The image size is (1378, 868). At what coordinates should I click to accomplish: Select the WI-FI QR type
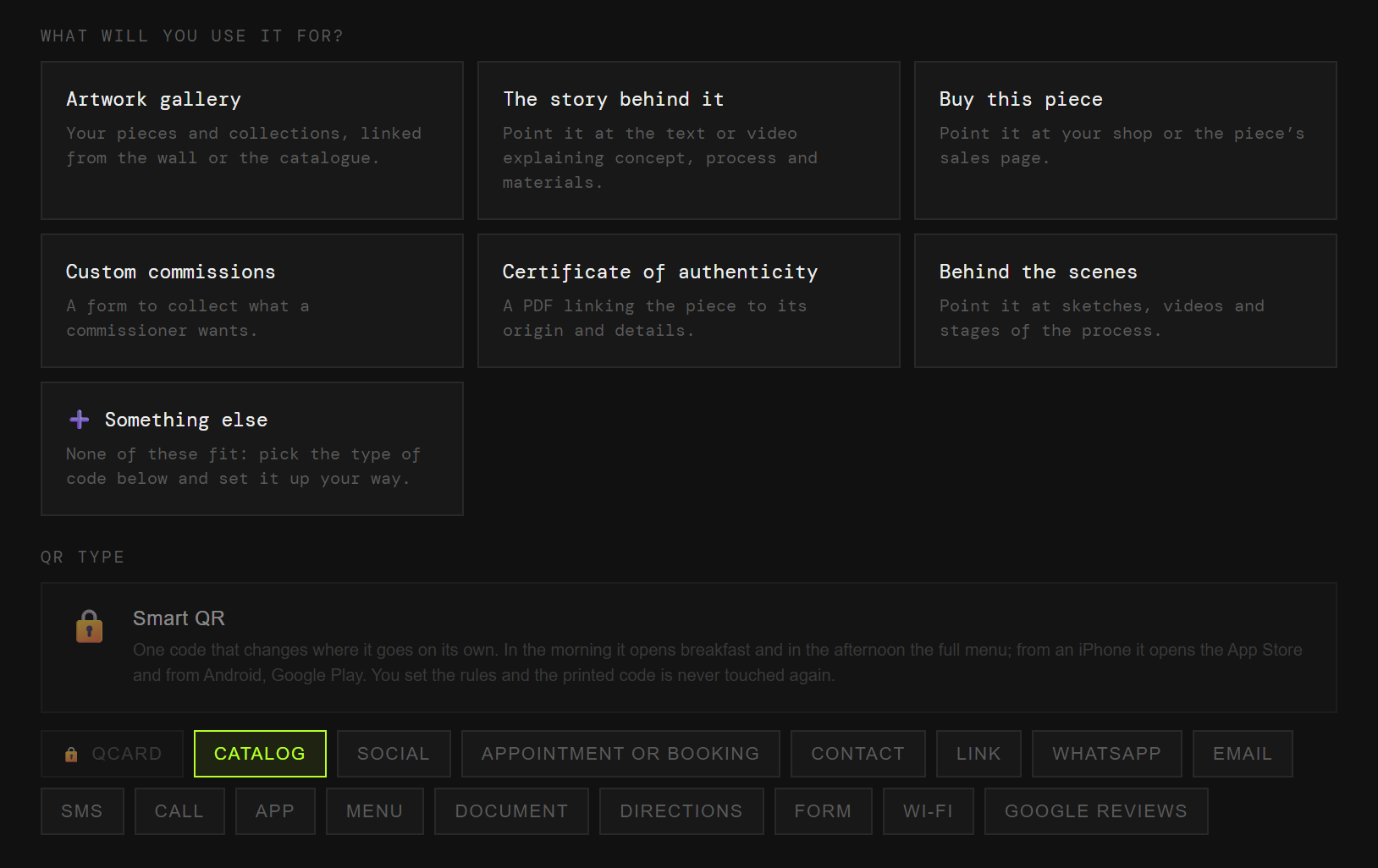click(x=929, y=811)
